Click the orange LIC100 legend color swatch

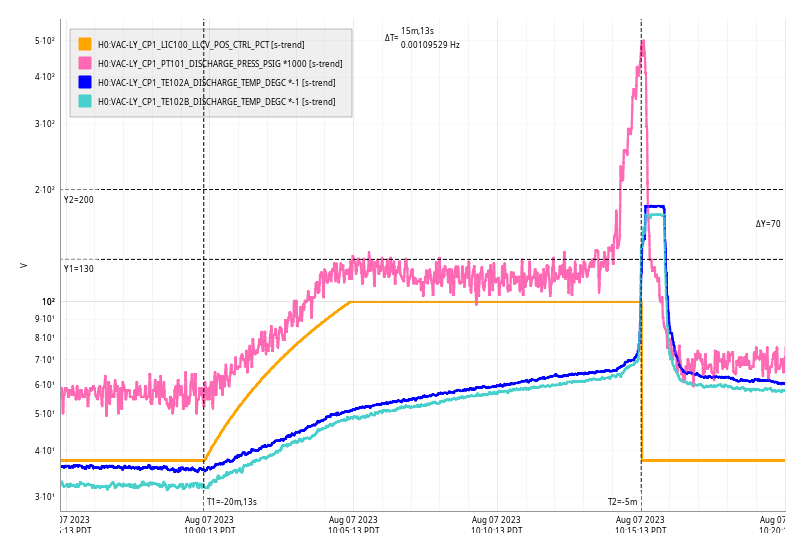85,44
